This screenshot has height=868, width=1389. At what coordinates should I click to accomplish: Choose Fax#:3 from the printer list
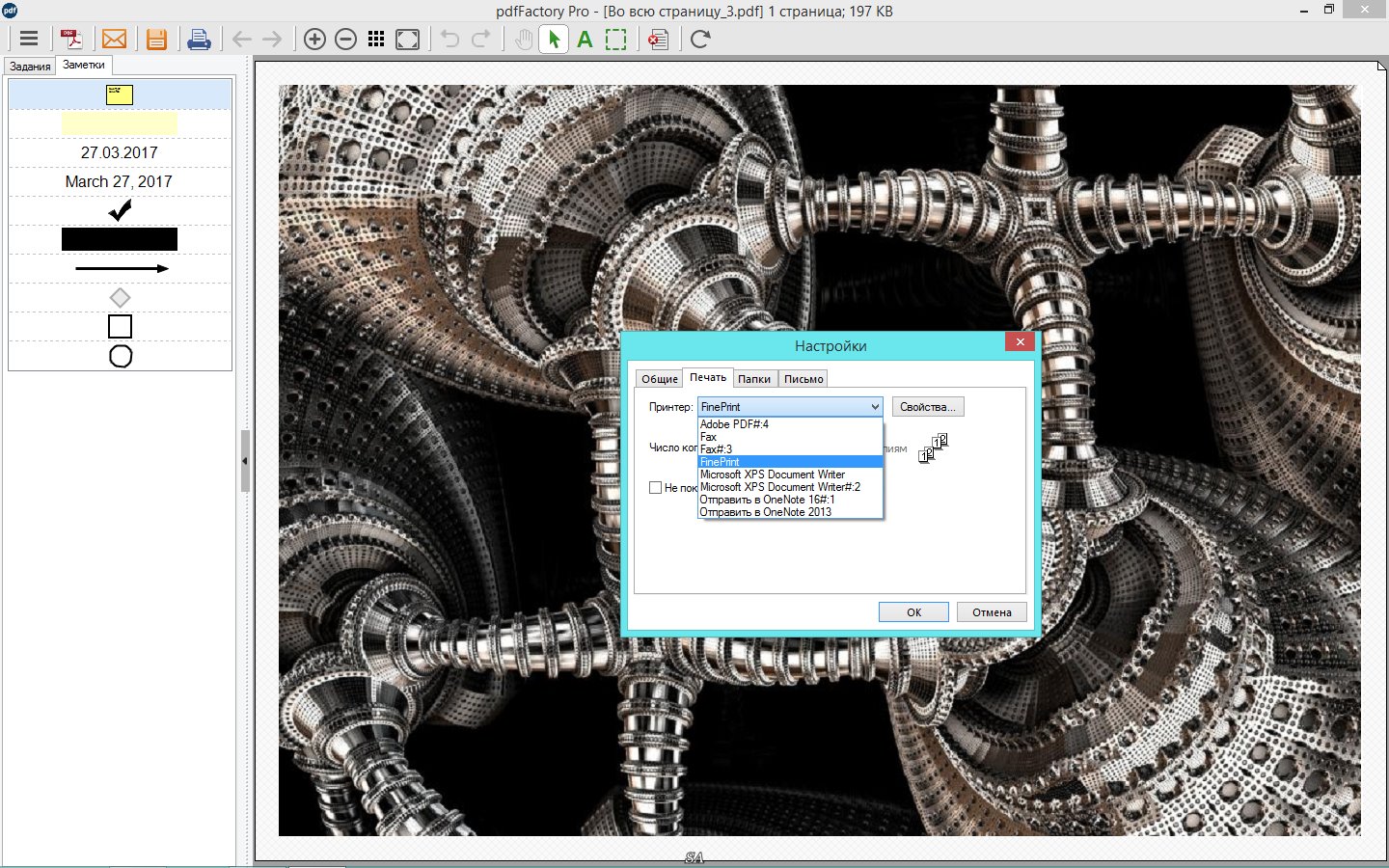[790, 449]
